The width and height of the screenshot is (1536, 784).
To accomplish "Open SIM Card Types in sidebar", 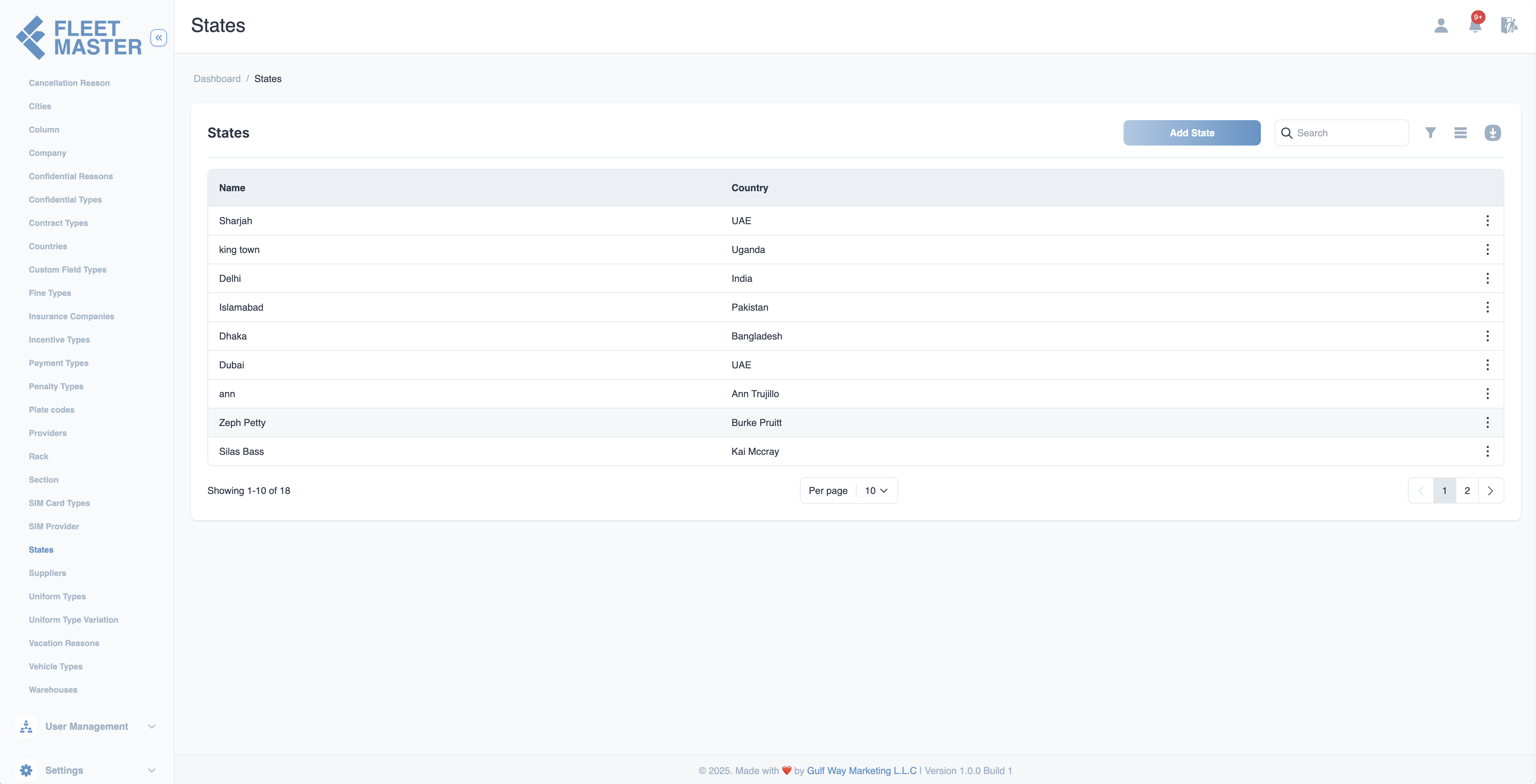I will tap(60, 503).
